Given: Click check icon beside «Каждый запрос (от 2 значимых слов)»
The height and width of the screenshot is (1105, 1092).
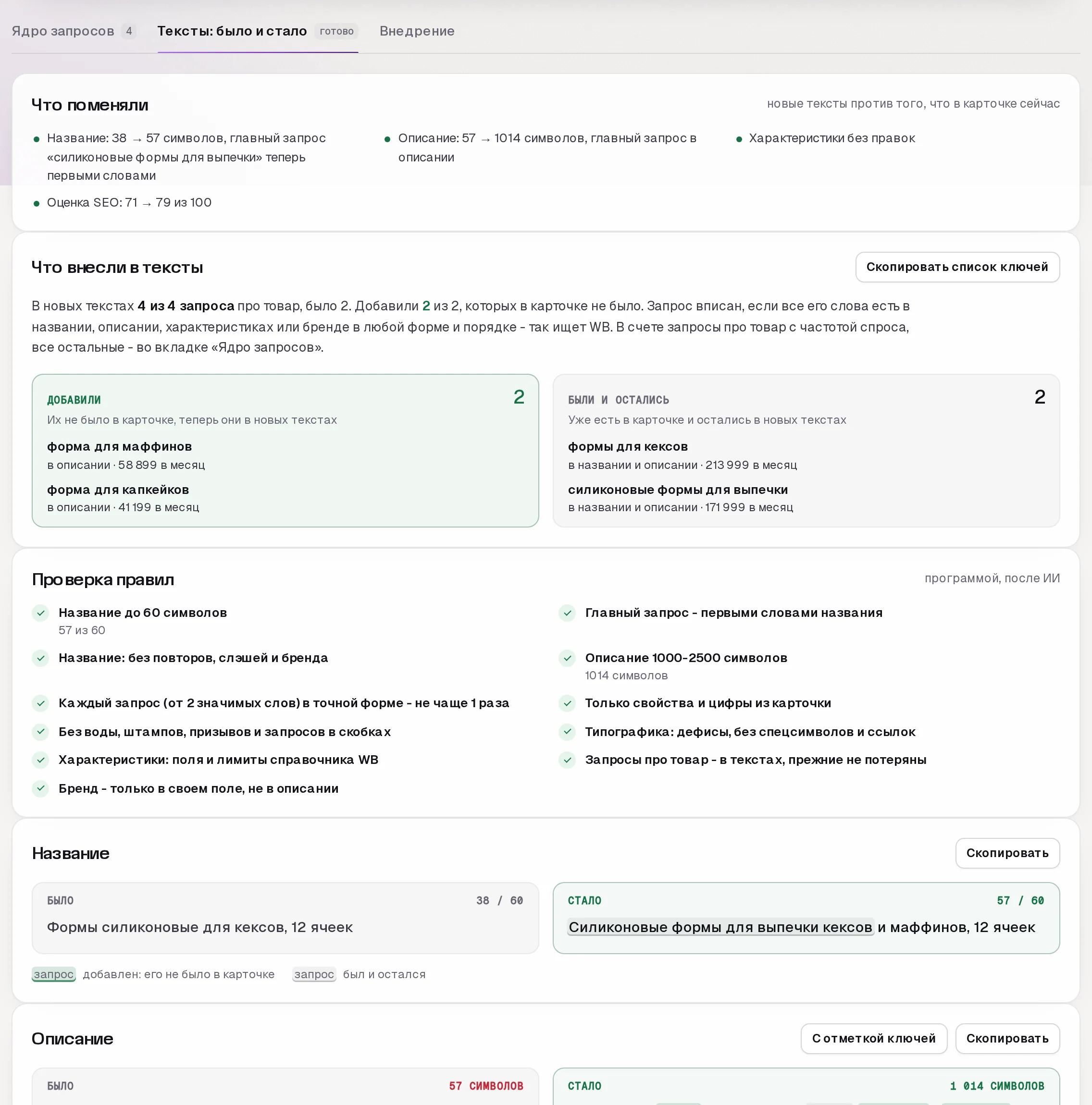Looking at the screenshot, I should click(x=41, y=703).
